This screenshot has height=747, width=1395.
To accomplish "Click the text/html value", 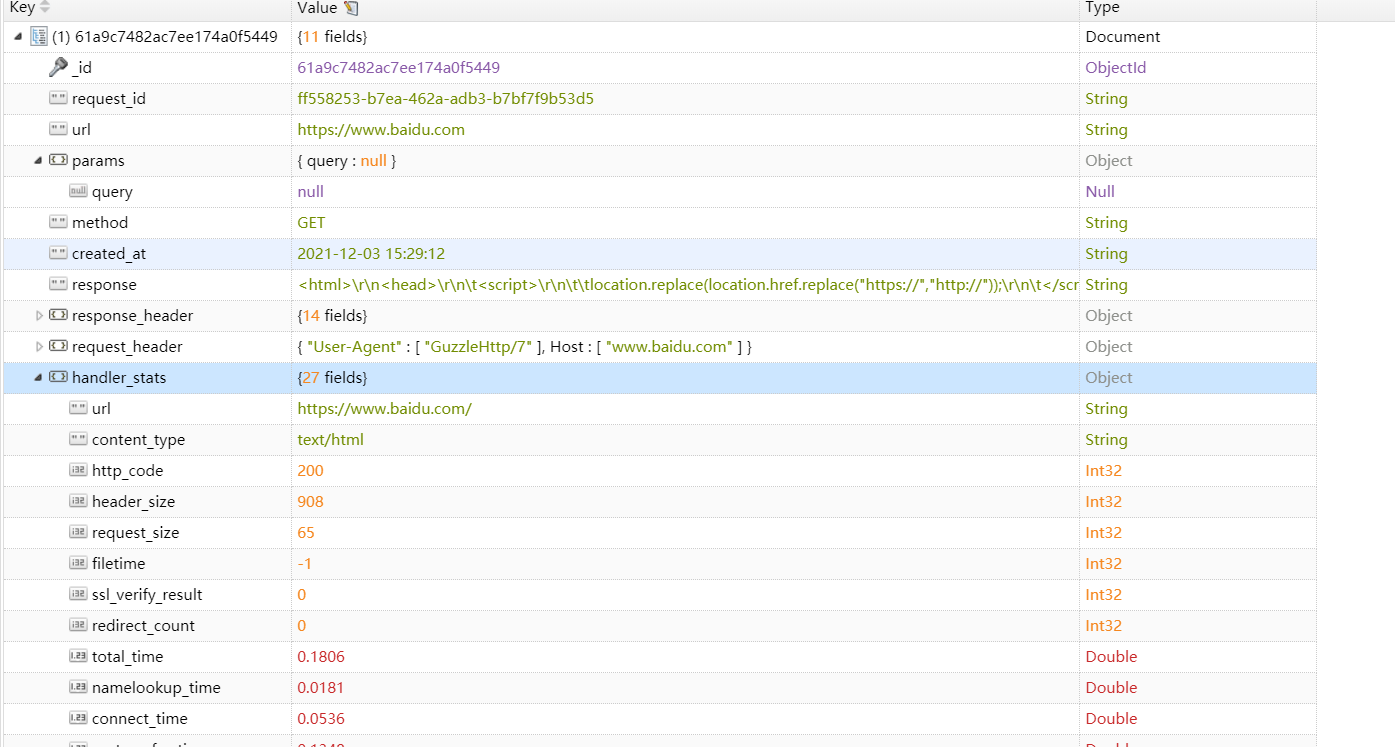I will pos(331,440).
